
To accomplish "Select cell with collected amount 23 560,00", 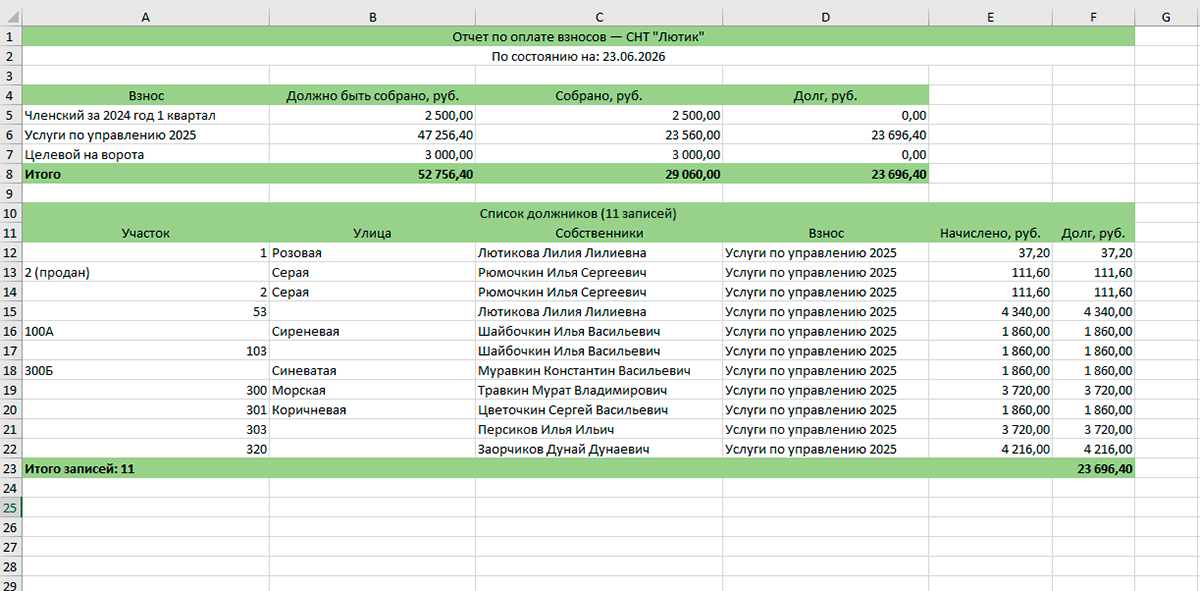I will [599, 135].
